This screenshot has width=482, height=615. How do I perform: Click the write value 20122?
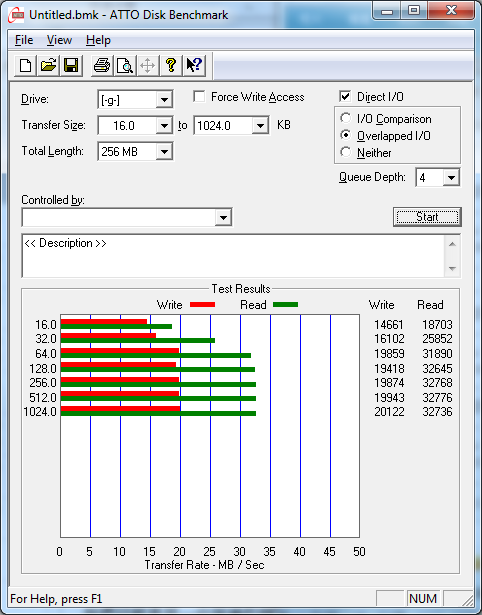(389, 412)
